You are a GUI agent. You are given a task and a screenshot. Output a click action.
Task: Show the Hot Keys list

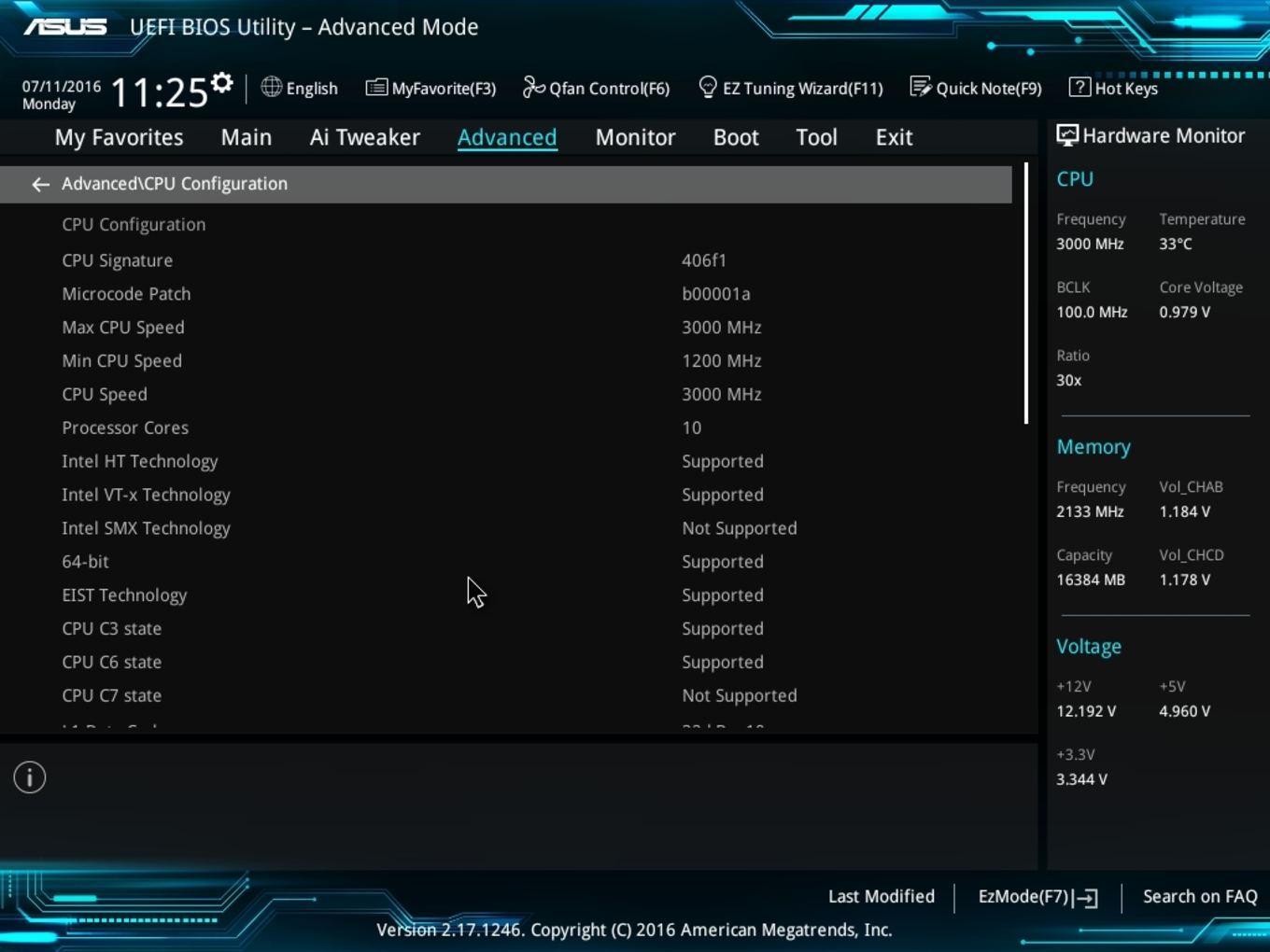pos(1113,88)
